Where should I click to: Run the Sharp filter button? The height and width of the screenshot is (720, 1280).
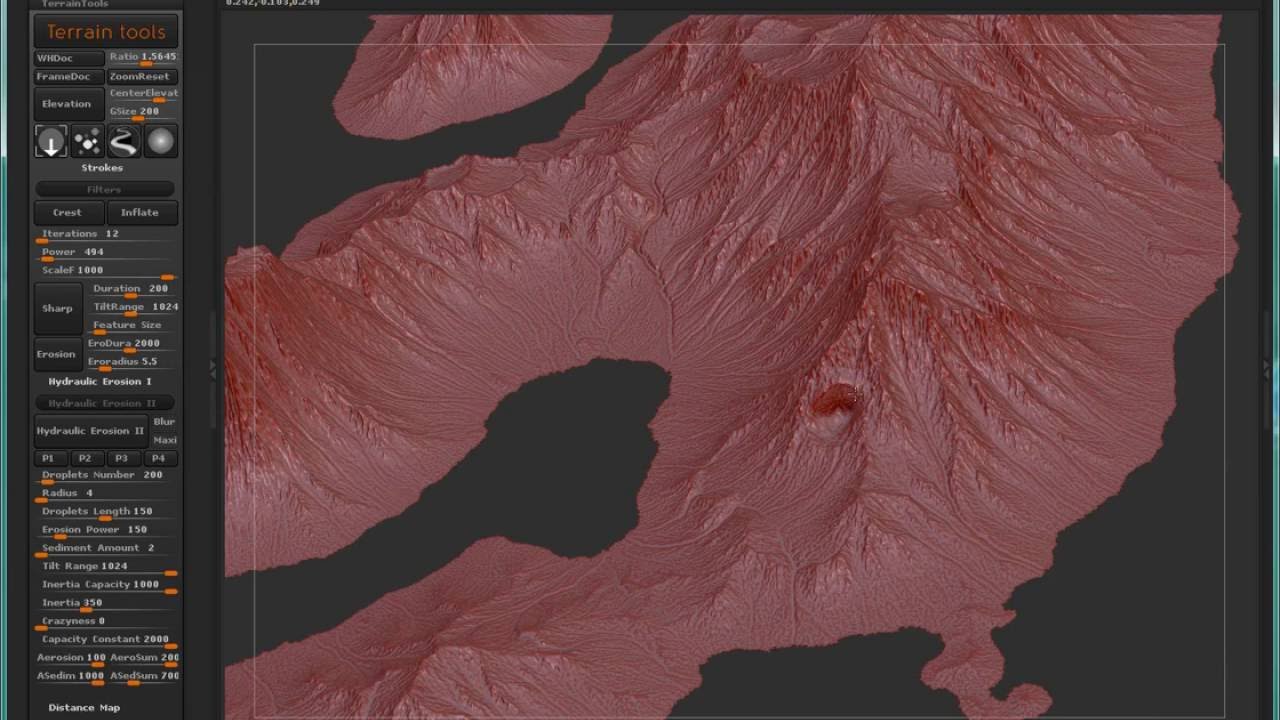(57, 308)
